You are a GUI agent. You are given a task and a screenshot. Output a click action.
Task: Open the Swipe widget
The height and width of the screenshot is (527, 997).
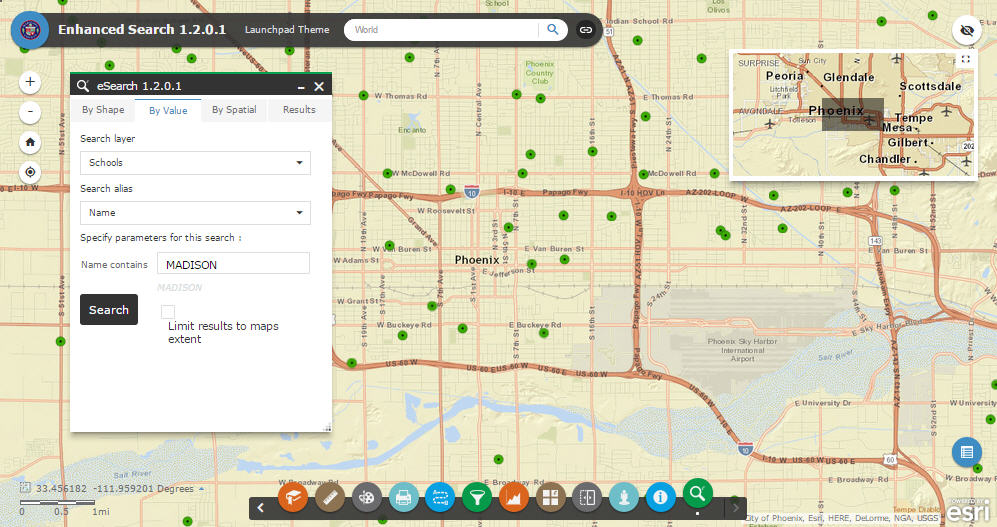(x=587, y=497)
